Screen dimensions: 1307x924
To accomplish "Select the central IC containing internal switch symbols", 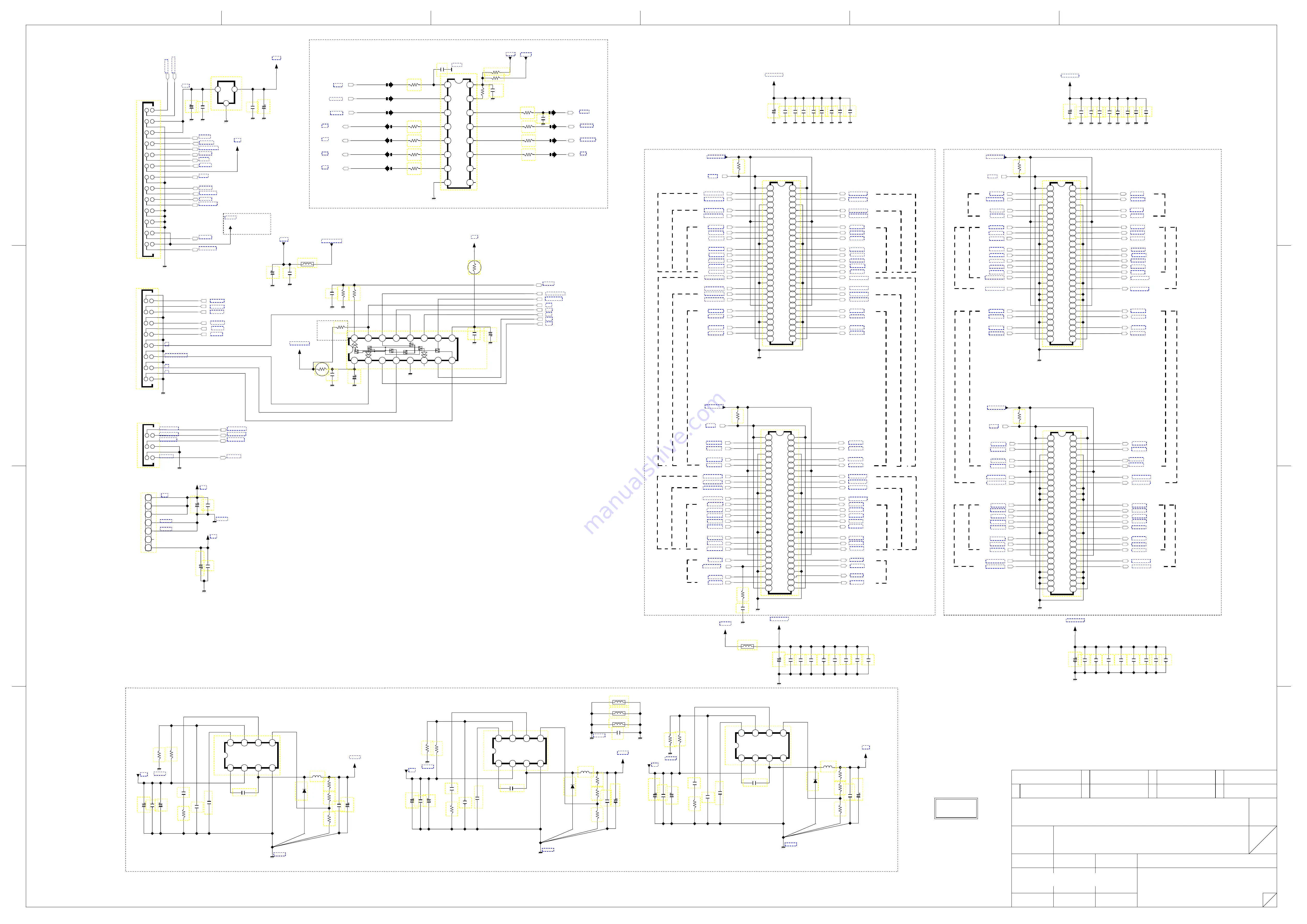I will coord(403,349).
